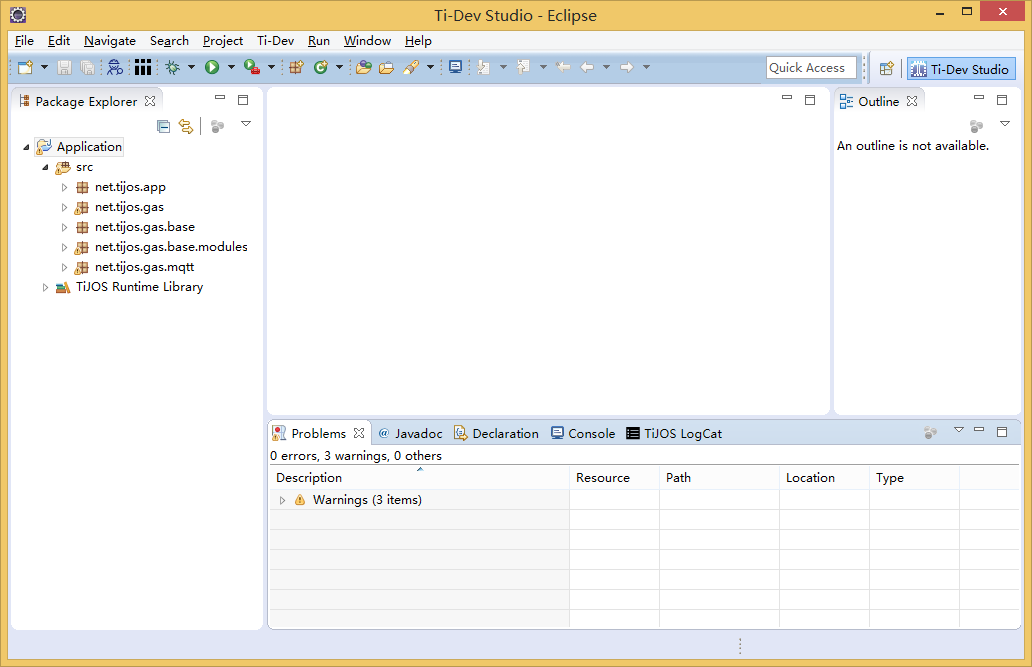The width and height of the screenshot is (1032, 667).
Task: Close the Package Explorer tab
Action: click(x=150, y=101)
